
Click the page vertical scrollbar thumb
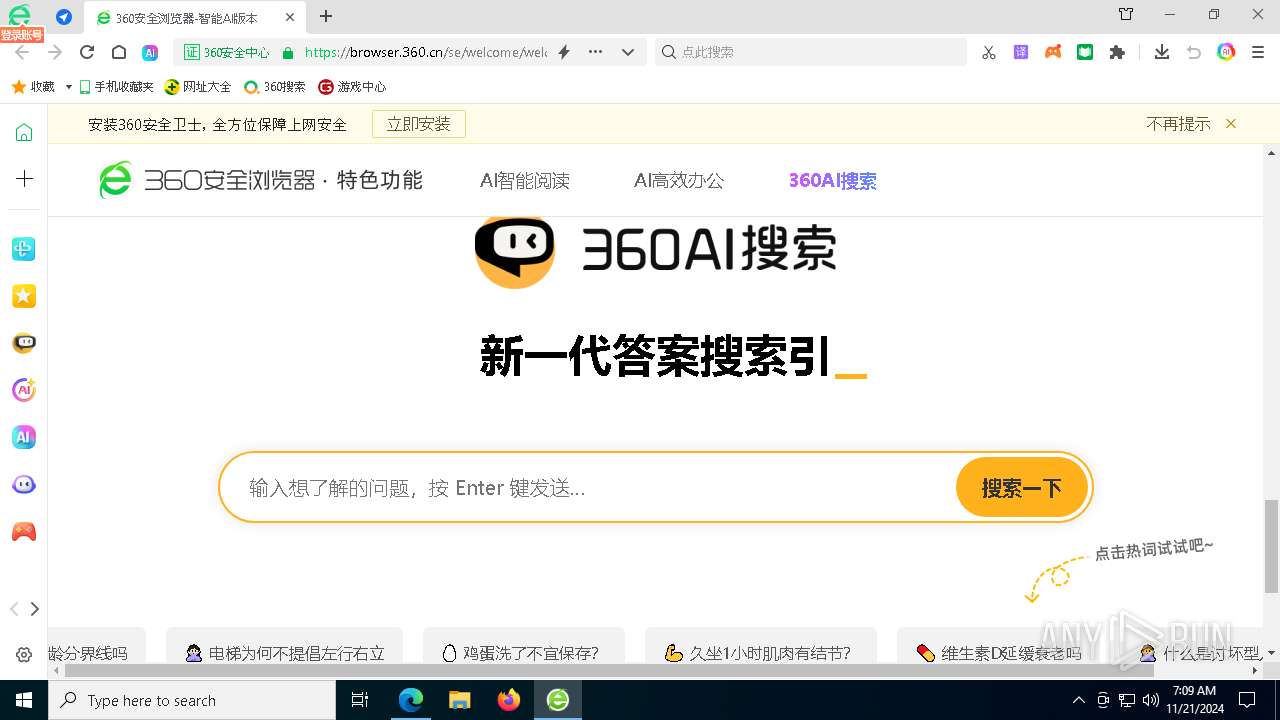point(1271,546)
